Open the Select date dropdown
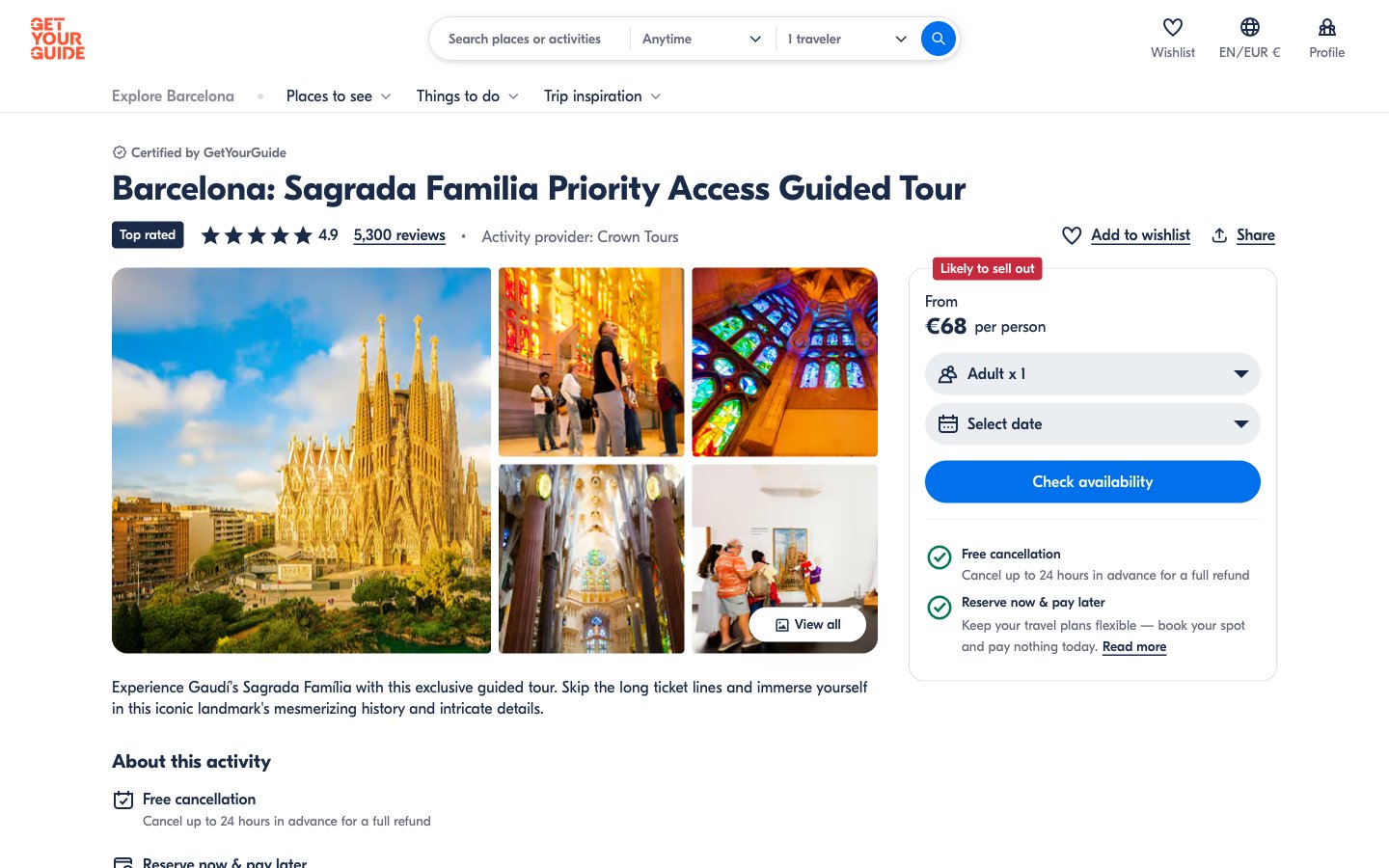 click(1092, 424)
